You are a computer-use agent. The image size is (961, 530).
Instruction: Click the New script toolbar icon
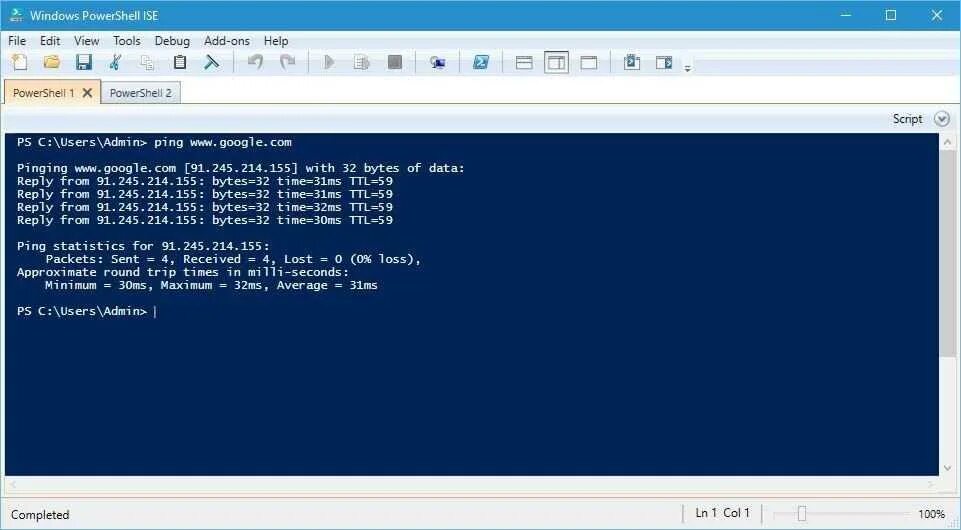click(20, 62)
